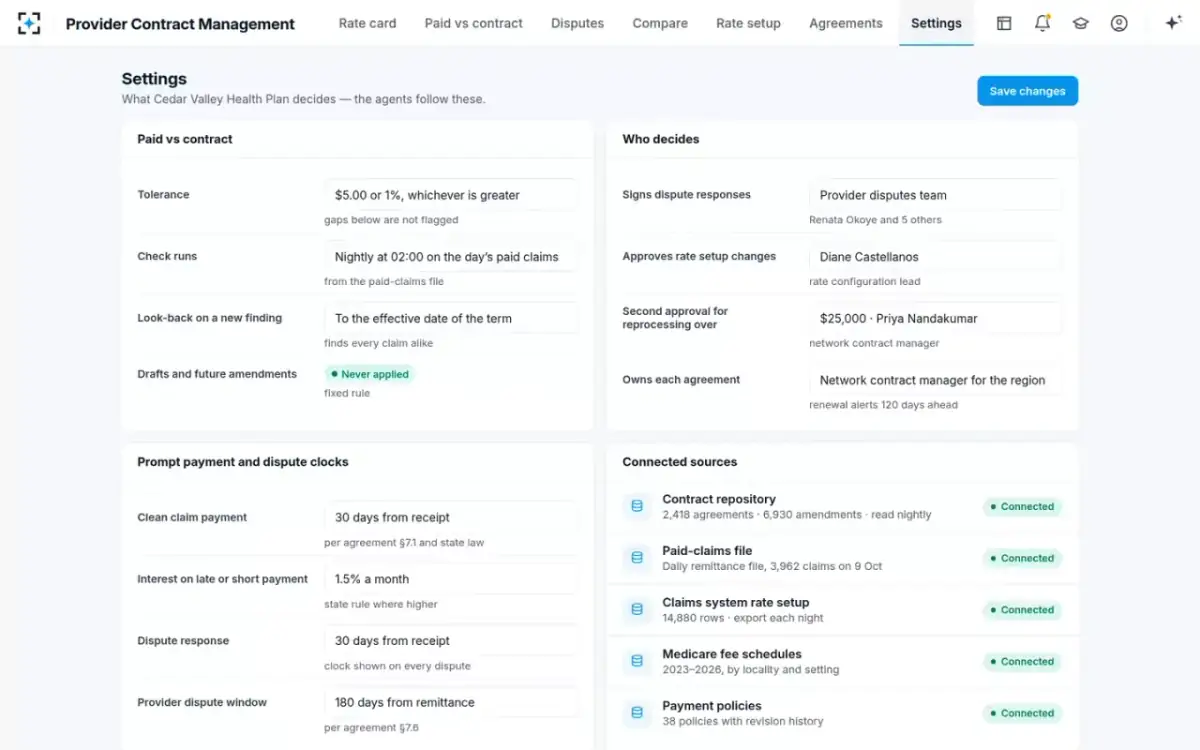This screenshot has height=750, width=1200.
Task: Click the Provider dispute window field
Action: pos(451,702)
